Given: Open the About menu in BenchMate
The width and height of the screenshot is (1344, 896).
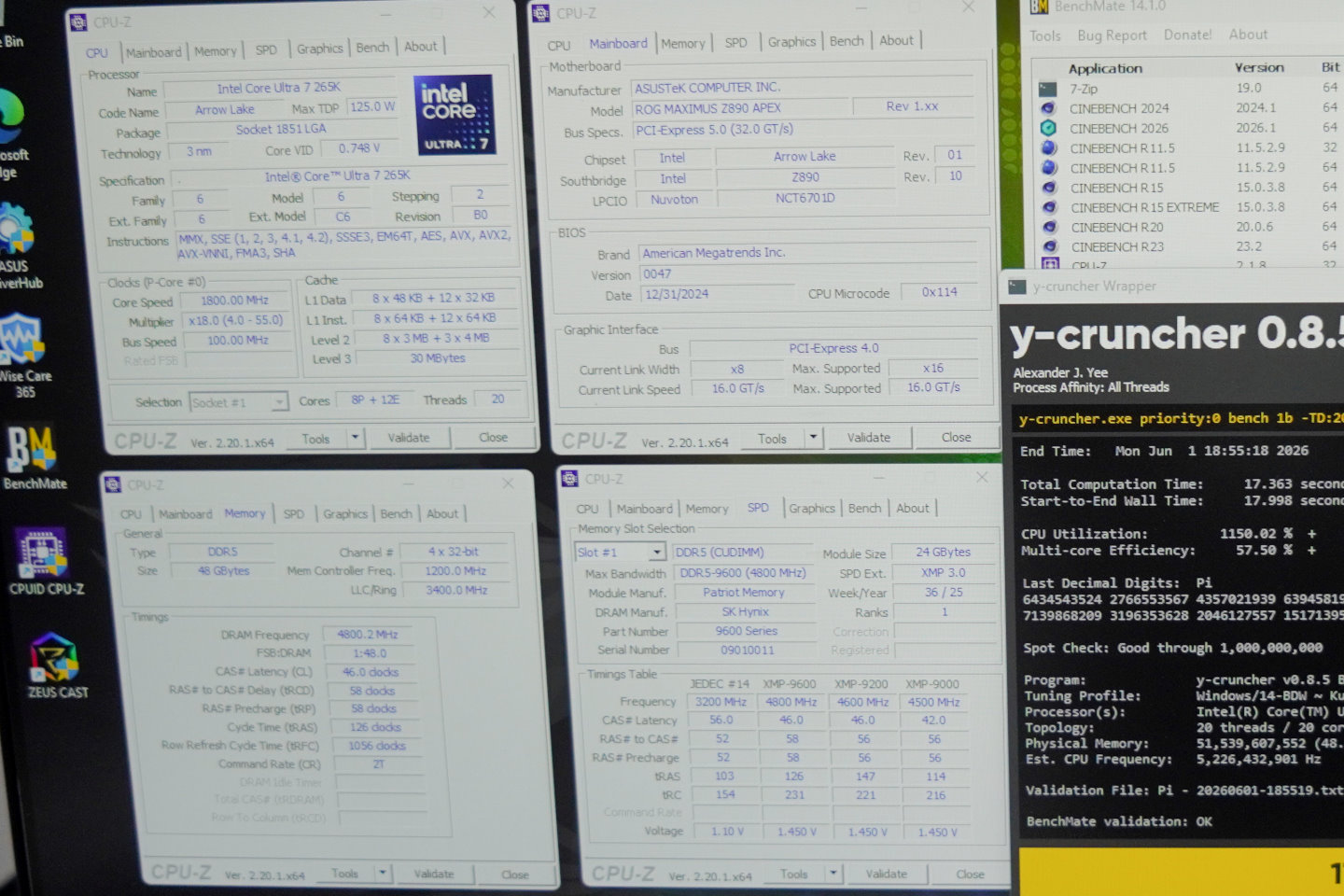Looking at the screenshot, I should pyautogui.click(x=1248, y=35).
